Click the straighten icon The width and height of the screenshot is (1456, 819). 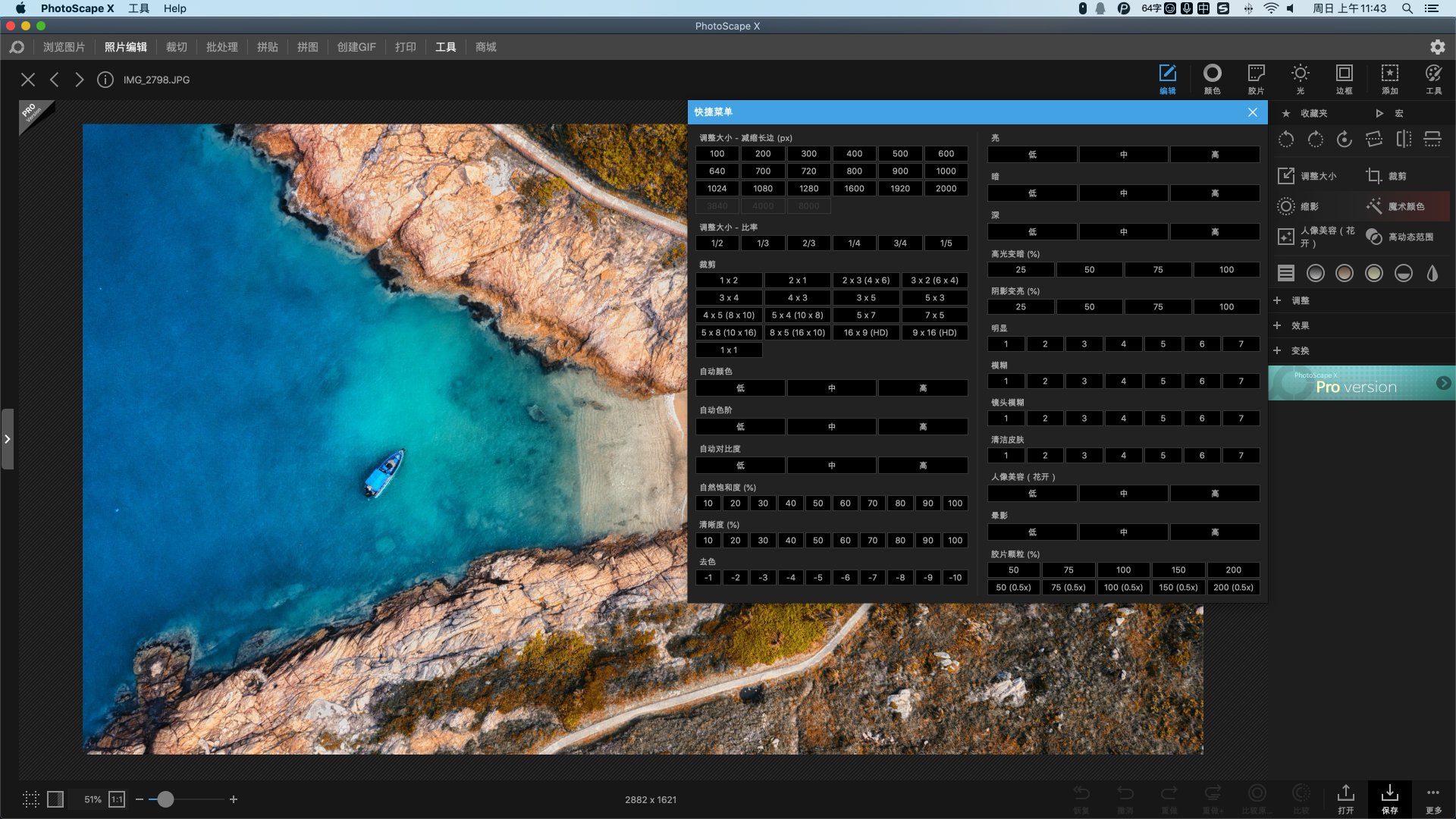[x=1374, y=140]
